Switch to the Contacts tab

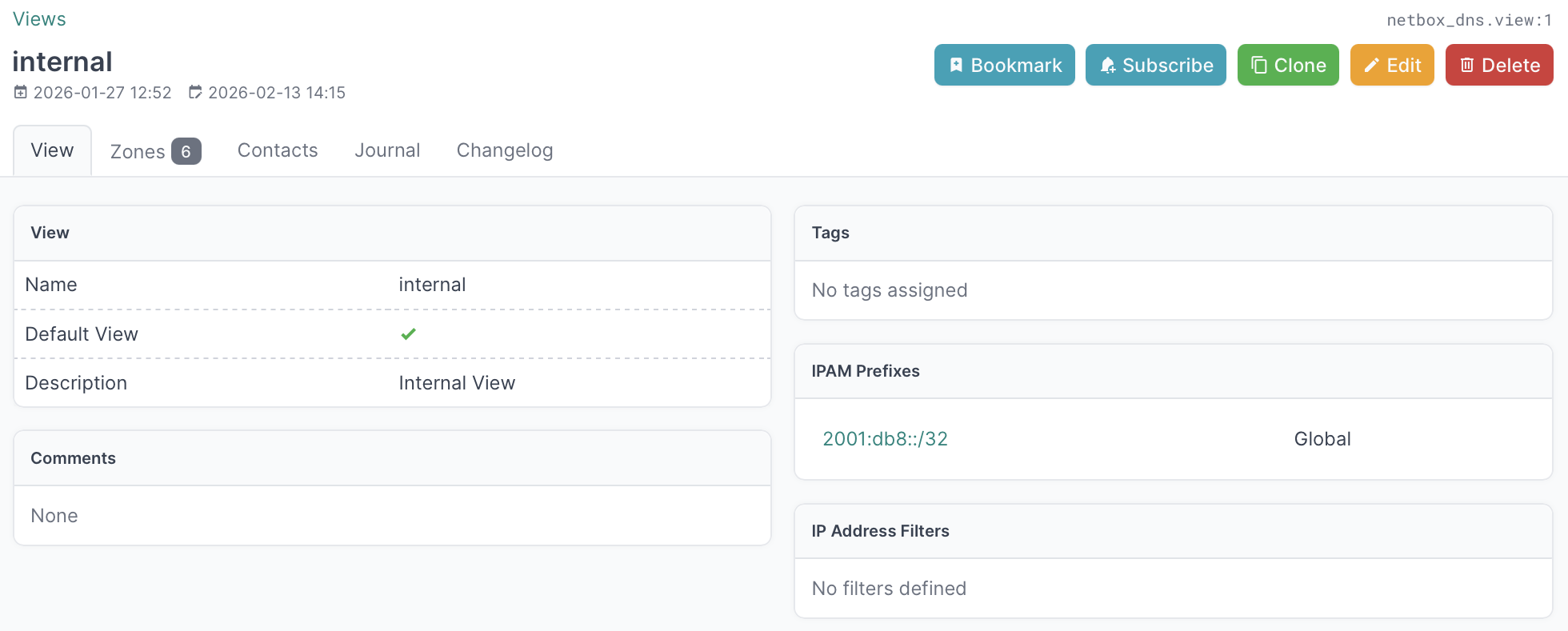coord(278,150)
